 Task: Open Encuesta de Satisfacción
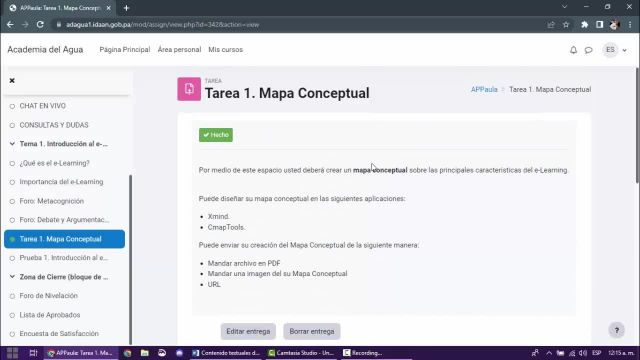pyautogui.click(x=59, y=333)
